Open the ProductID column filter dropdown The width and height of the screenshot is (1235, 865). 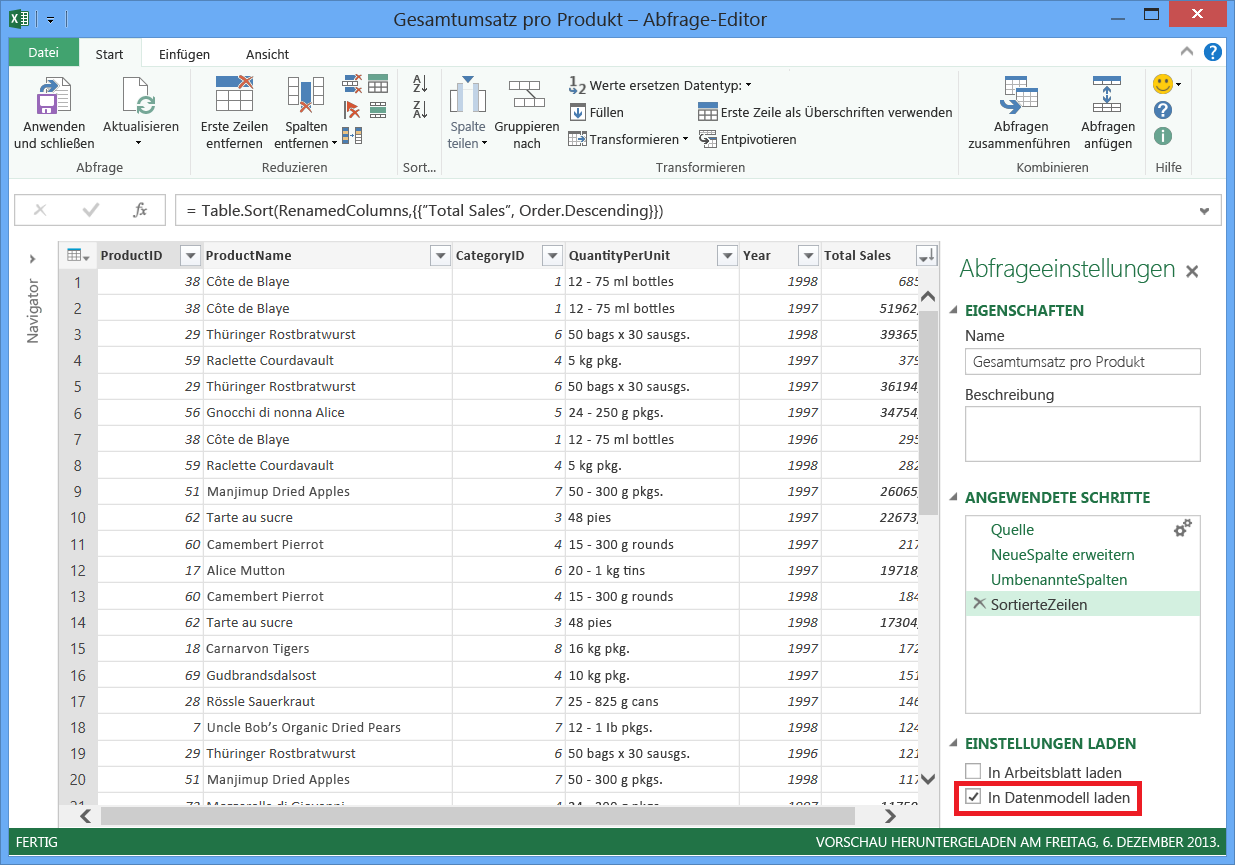[x=190, y=256]
